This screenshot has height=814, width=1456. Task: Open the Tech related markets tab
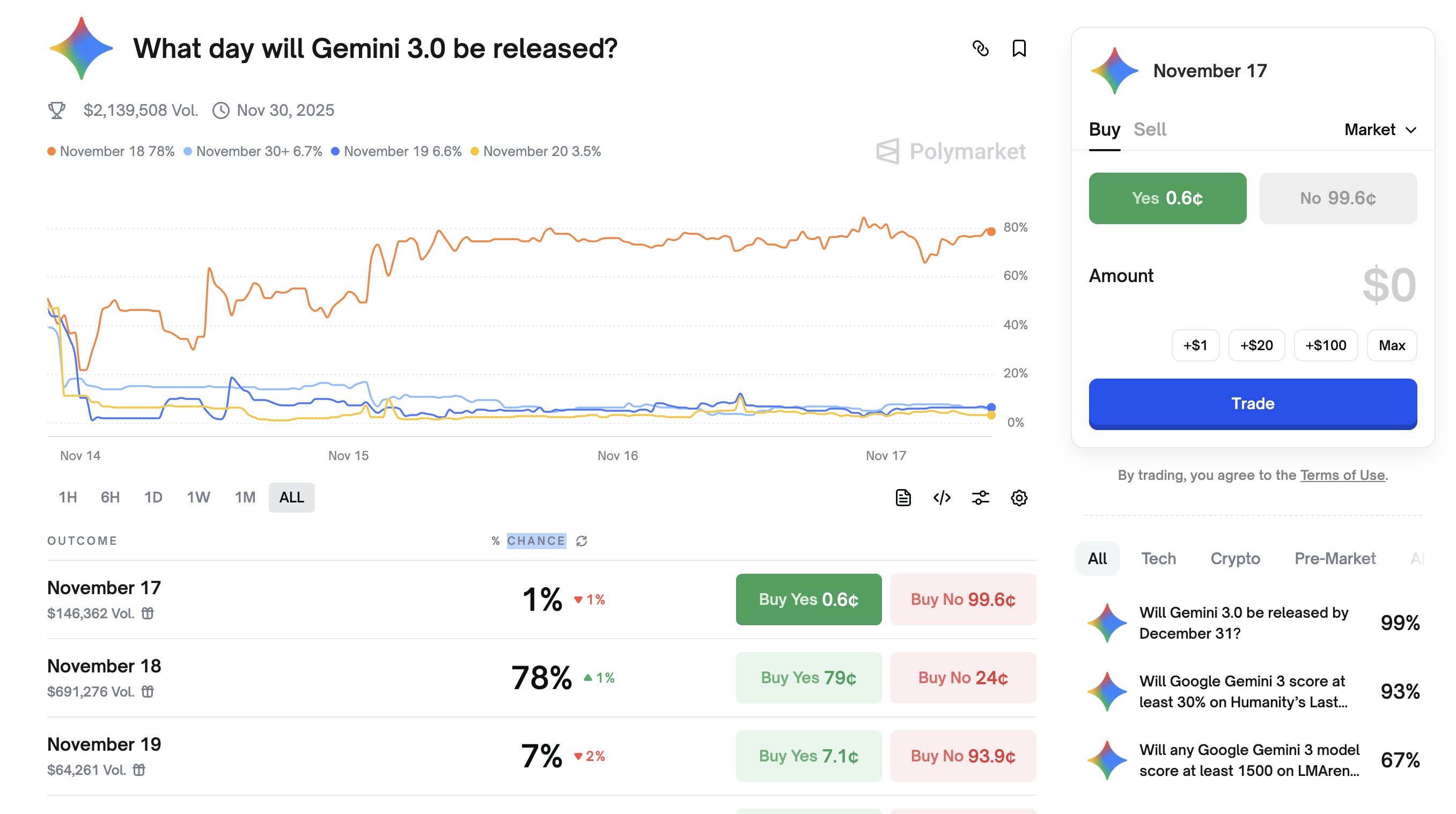(x=1158, y=559)
